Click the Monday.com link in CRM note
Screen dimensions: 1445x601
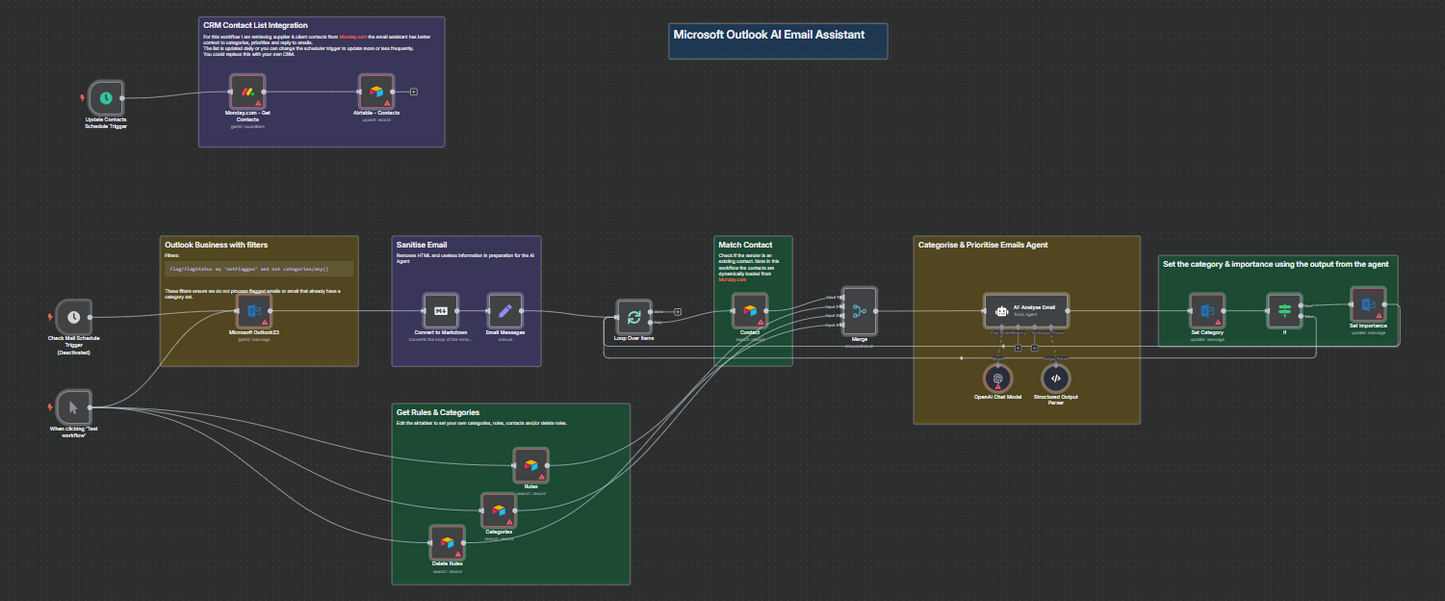353,37
